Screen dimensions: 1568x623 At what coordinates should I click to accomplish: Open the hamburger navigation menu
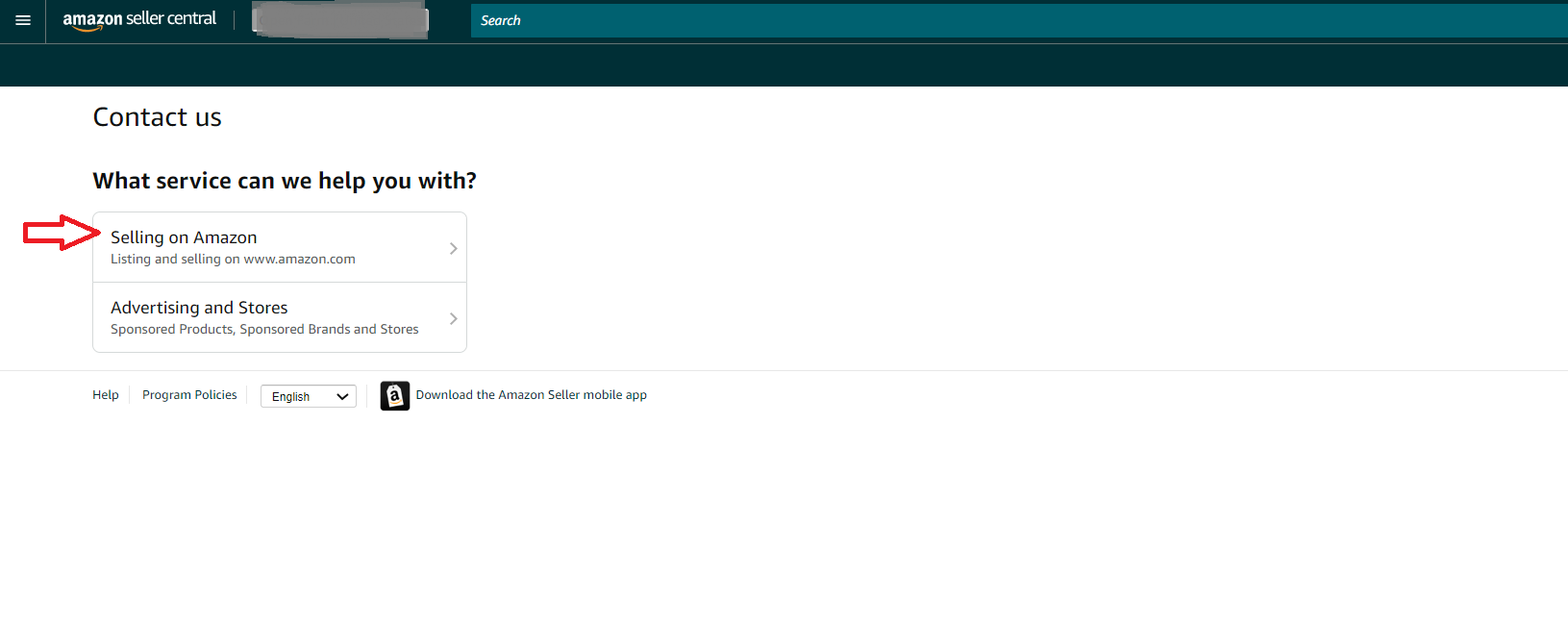click(x=23, y=20)
